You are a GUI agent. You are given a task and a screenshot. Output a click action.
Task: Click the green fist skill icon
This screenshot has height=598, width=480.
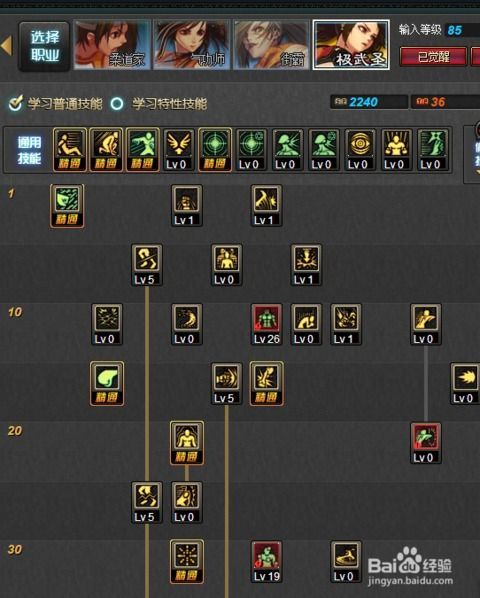point(107,384)
